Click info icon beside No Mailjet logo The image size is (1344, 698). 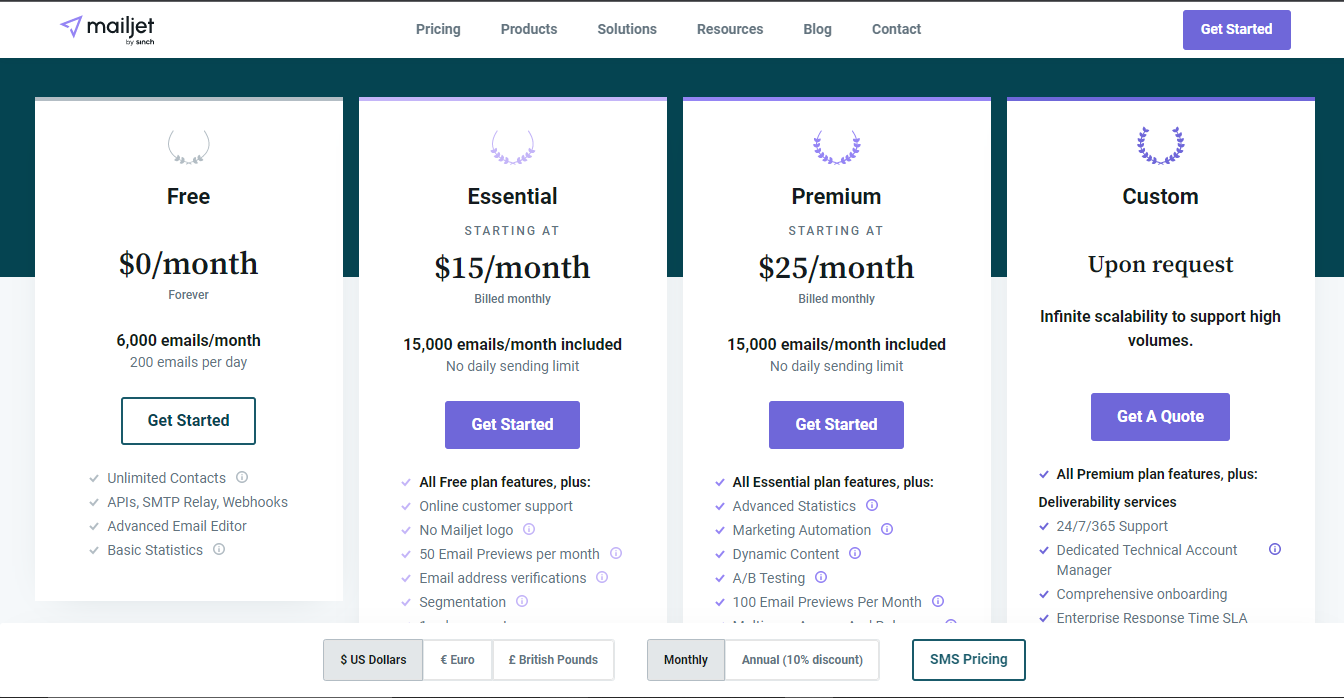point(529,529)
